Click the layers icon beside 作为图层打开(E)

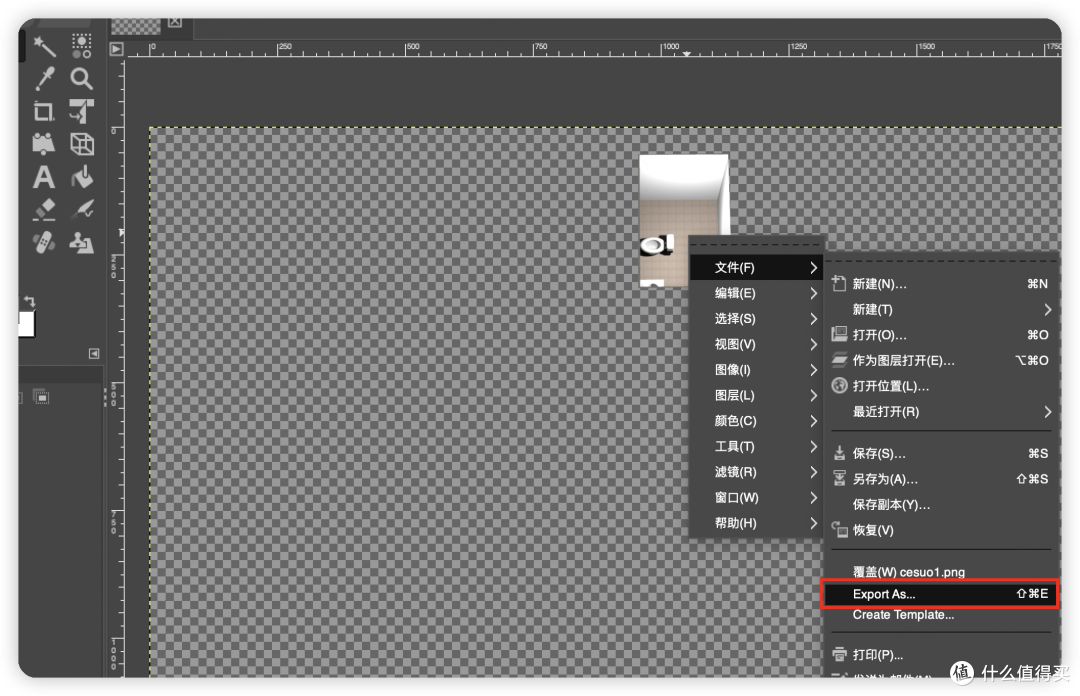pos(839,360)
